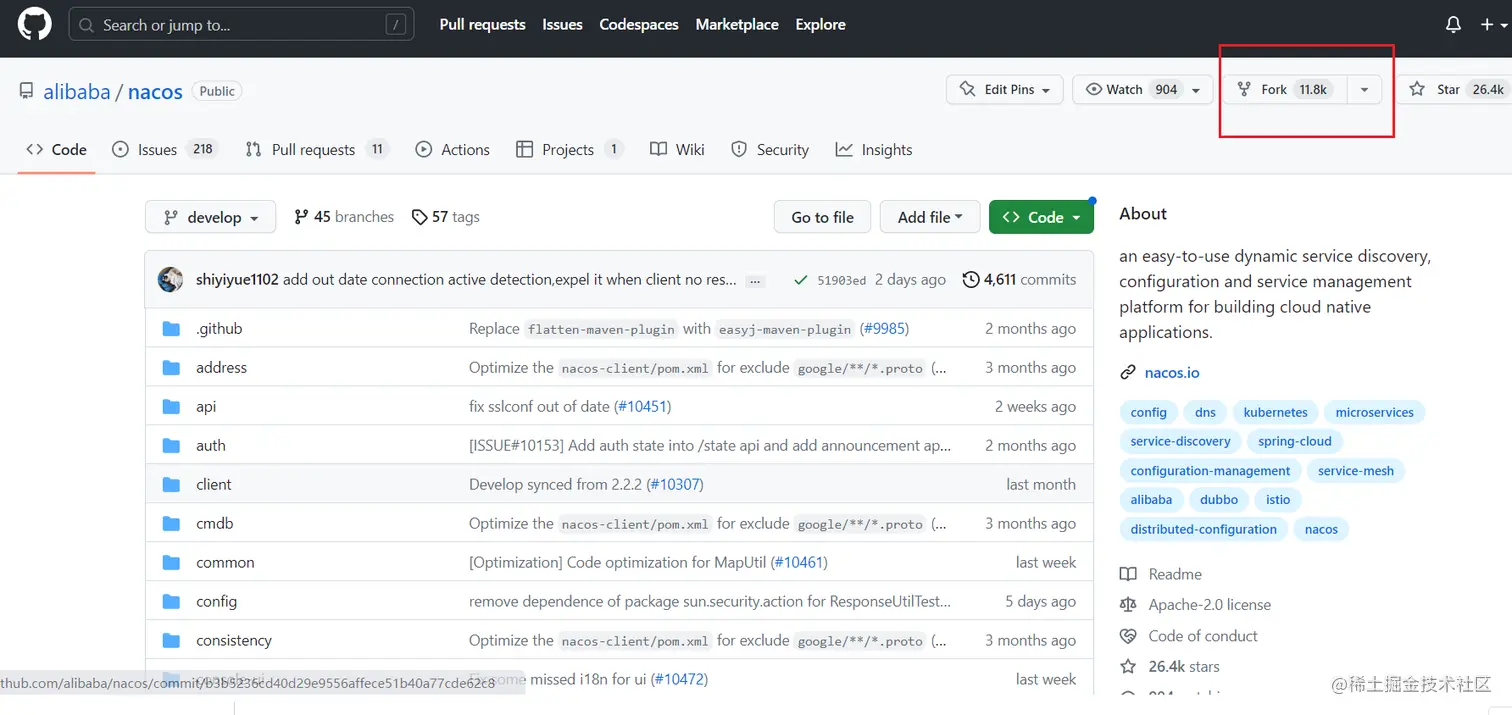The height and width of the screenshot is (715, 1512).
Task: Open Explore in top navigation
Action: [x=820, y=24]
